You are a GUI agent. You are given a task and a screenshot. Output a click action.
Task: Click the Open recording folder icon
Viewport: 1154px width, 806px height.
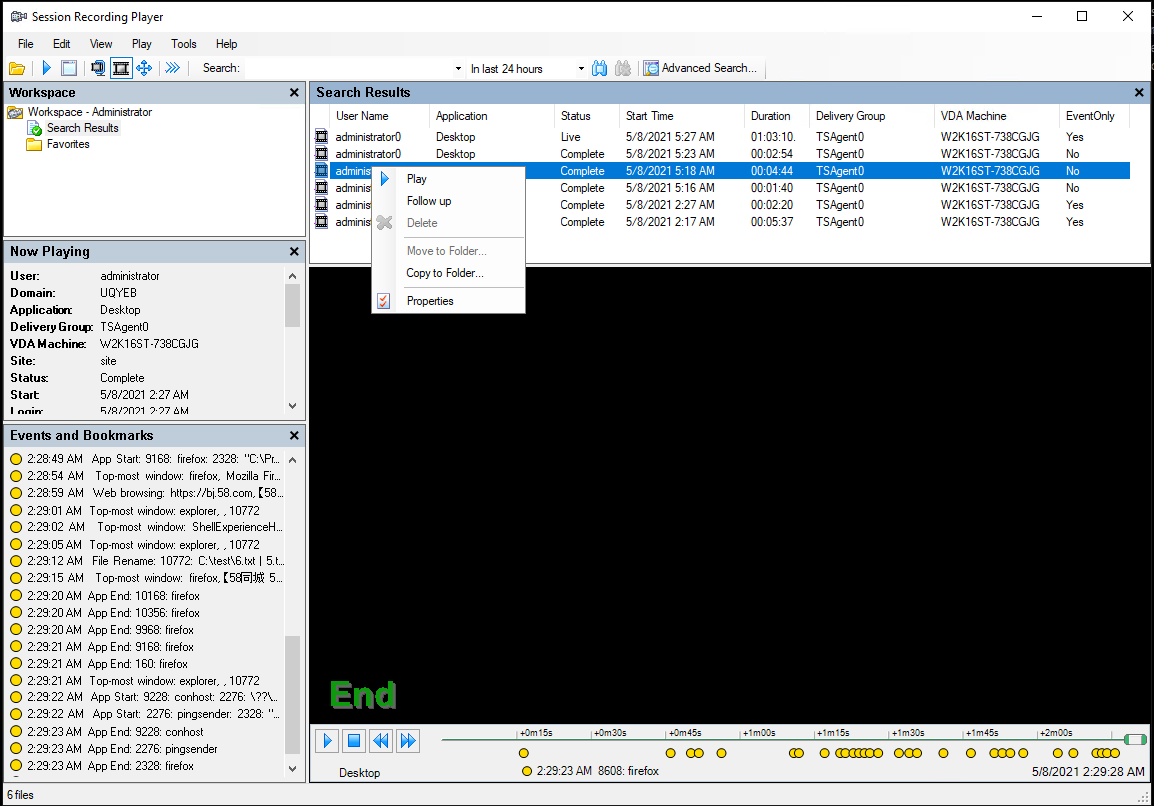[x=16, y=68]
